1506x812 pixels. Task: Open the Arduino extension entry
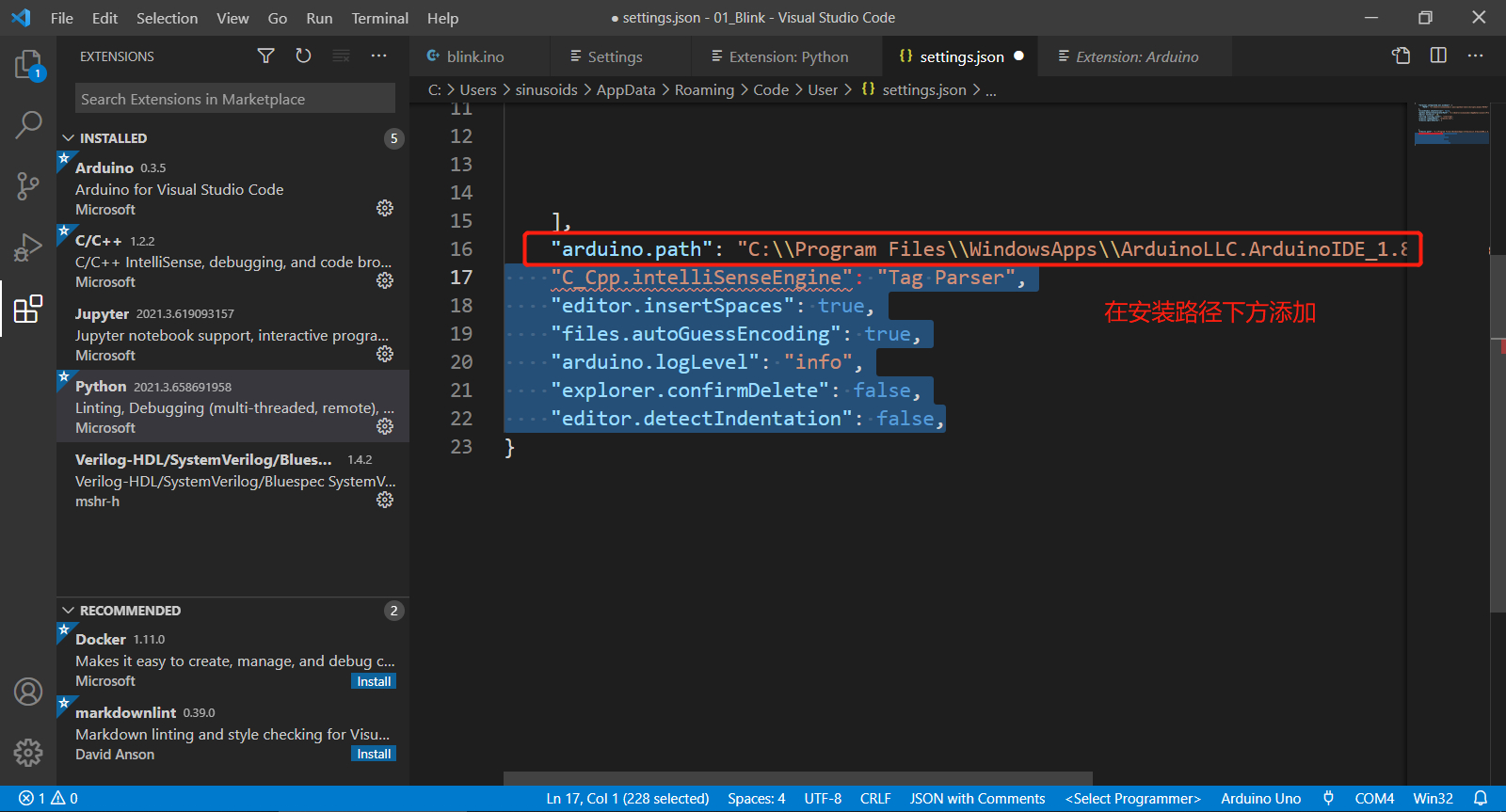click(232, 188)
